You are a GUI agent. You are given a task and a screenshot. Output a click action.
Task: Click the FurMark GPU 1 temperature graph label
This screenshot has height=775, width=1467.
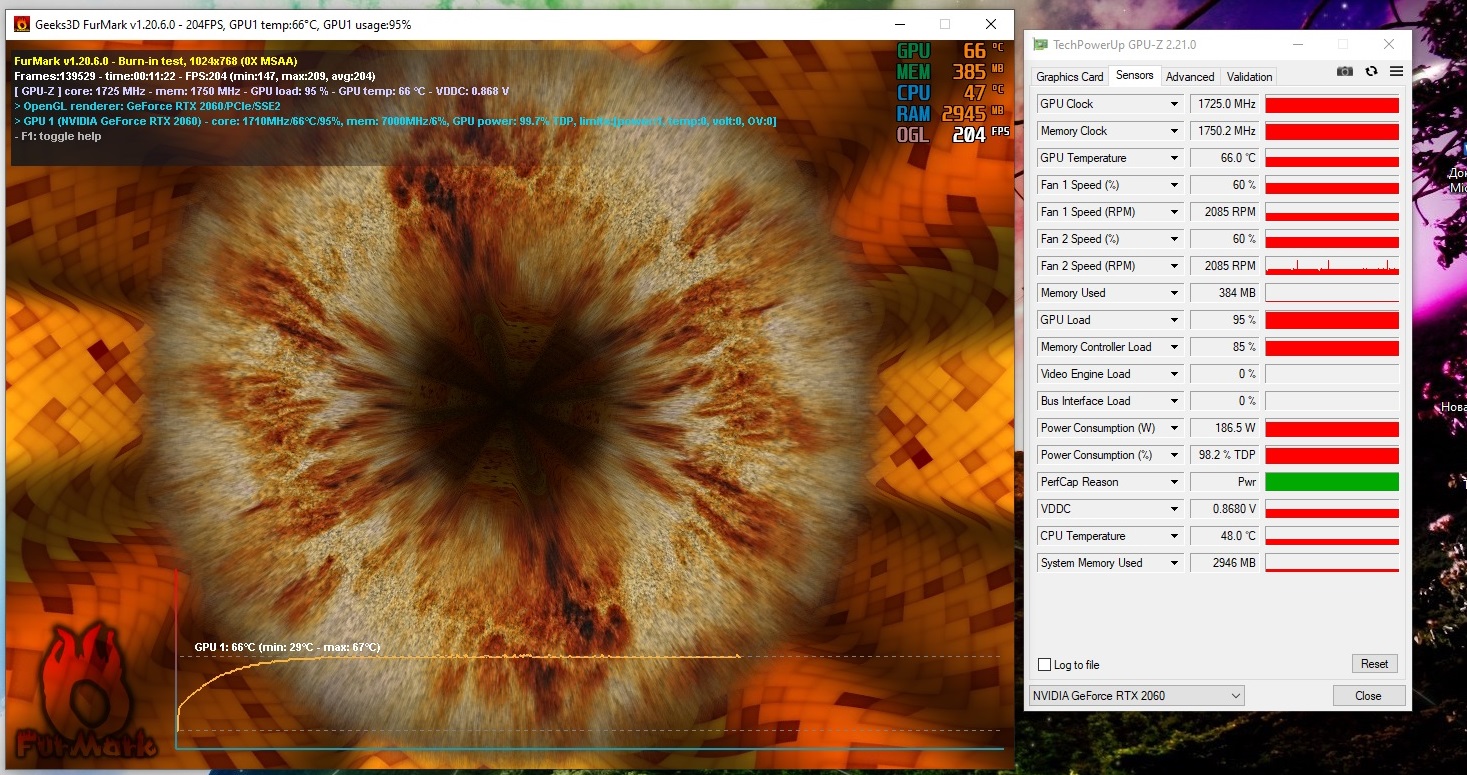pos(287,647)
